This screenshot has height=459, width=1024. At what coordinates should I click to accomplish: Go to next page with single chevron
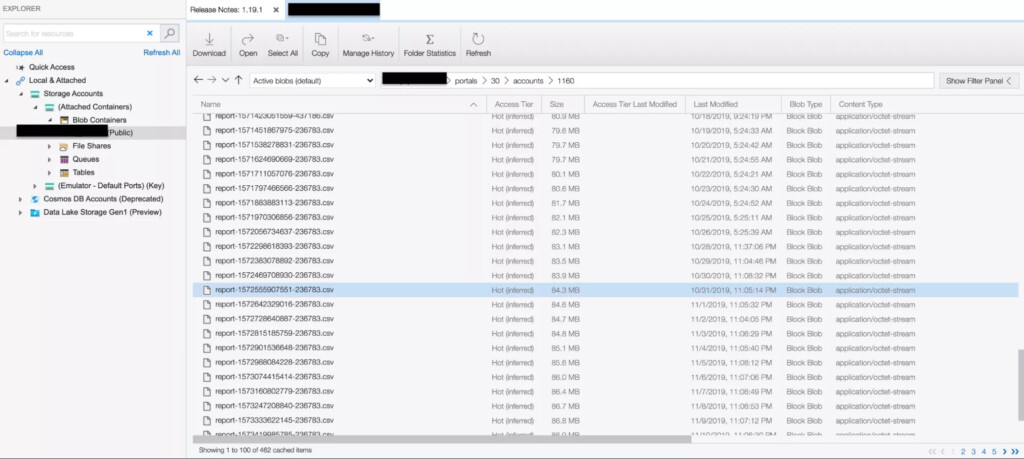pyautogui.click(x=1004, y=451)
